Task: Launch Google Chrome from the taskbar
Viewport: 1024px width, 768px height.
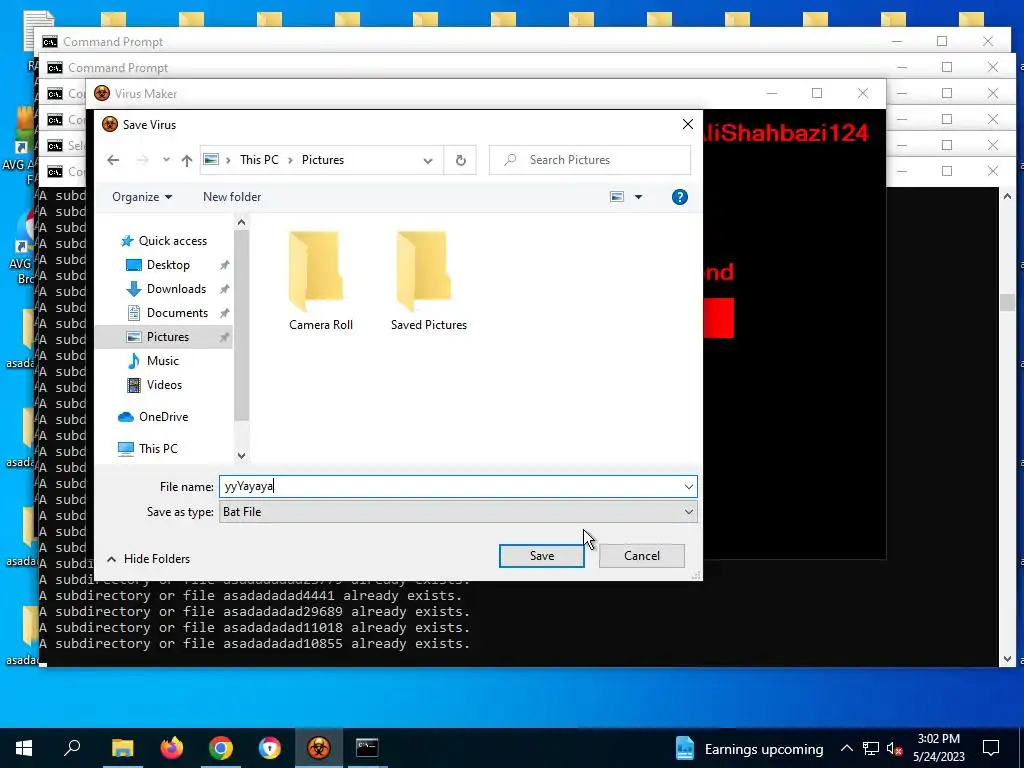Action: [x=221, y=748]
